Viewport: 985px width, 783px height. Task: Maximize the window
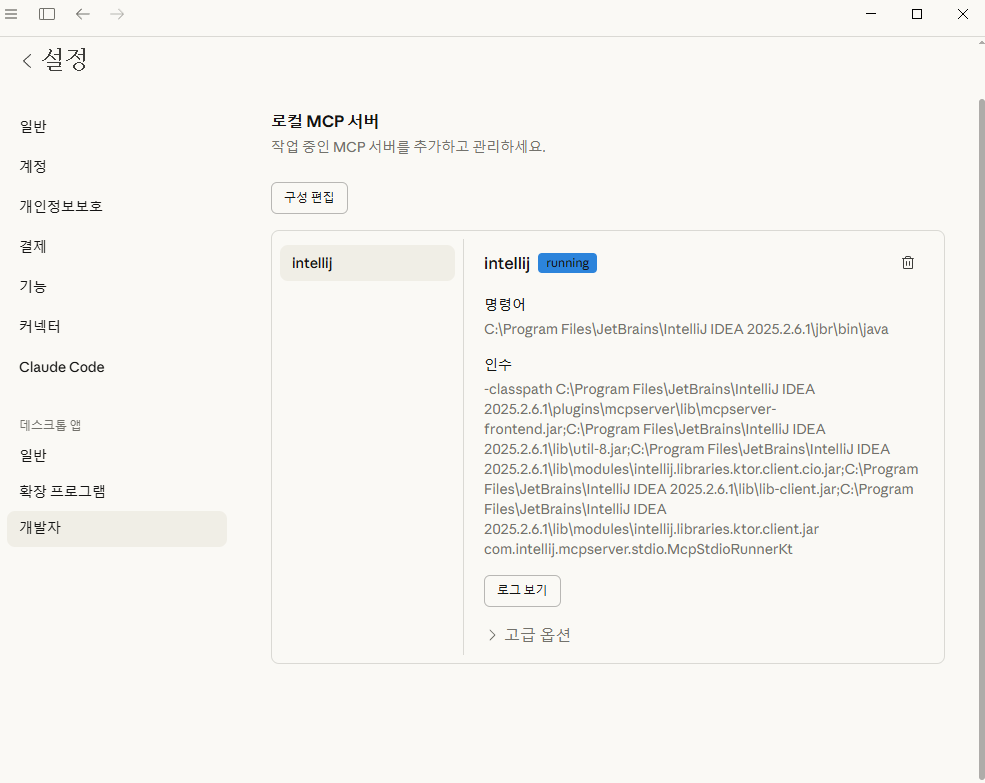[x=917, y=14]
